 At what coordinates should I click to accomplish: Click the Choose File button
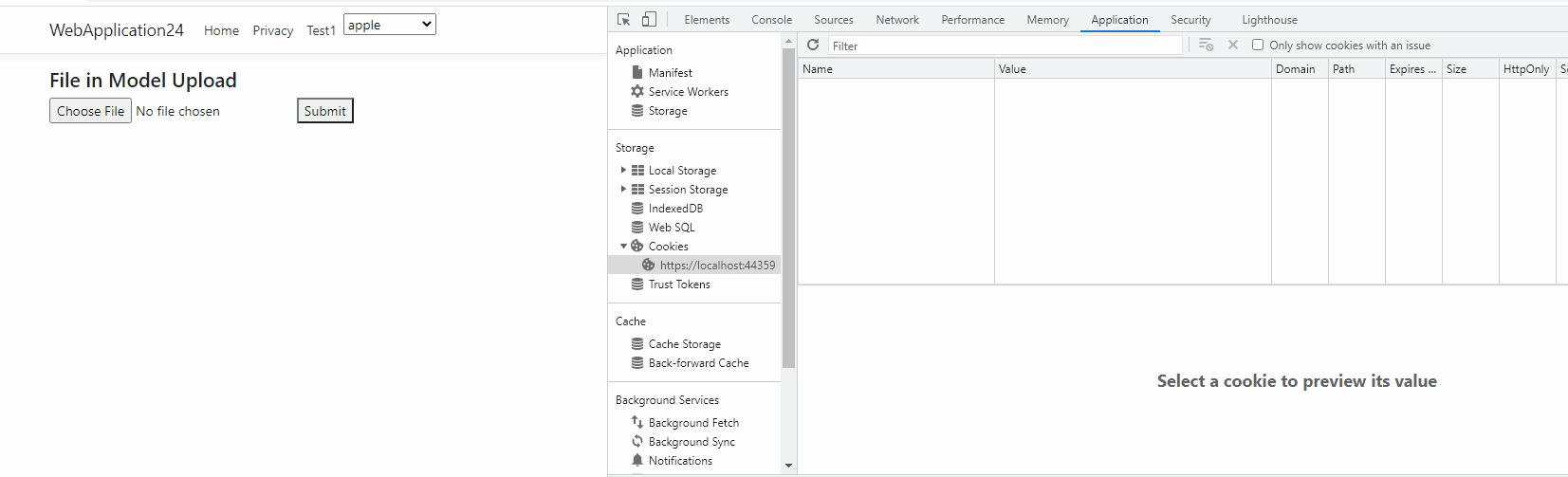tap(90, 111)
